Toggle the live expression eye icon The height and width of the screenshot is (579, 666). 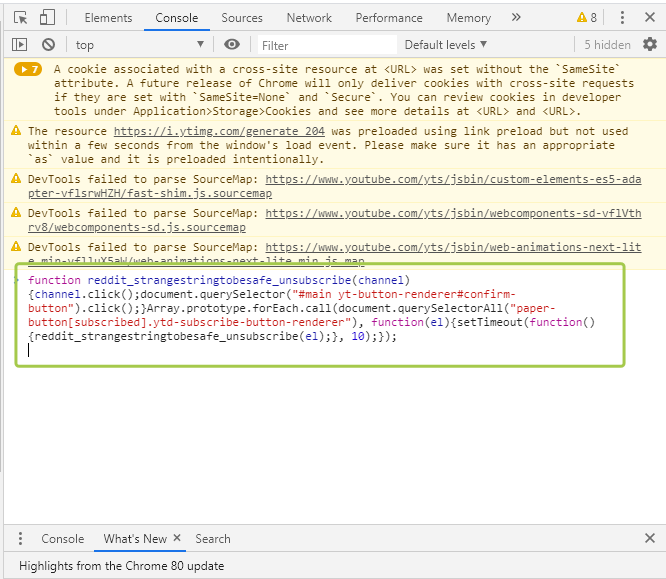(x=231, y=45)
